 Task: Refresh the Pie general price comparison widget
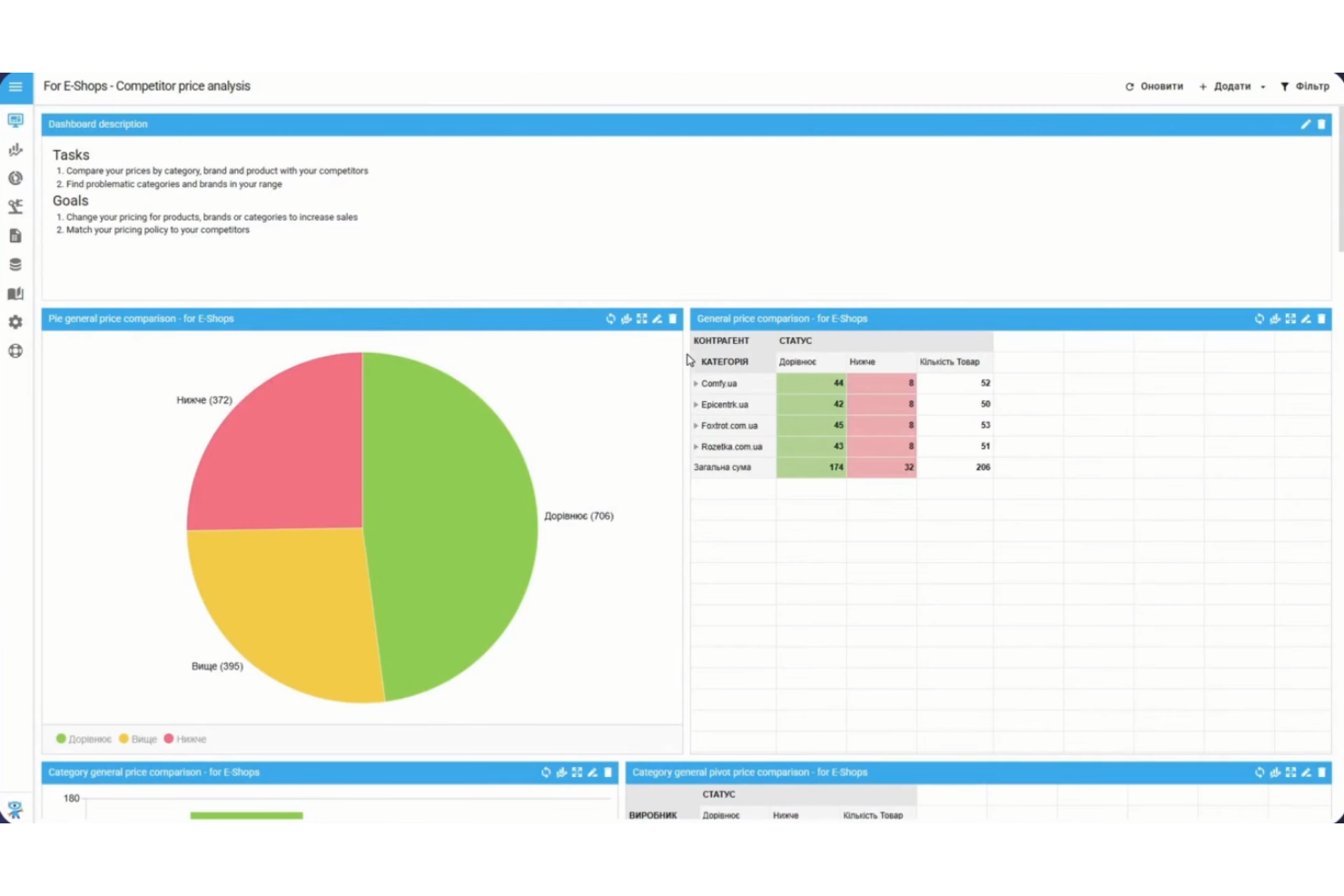click(610, 319)
